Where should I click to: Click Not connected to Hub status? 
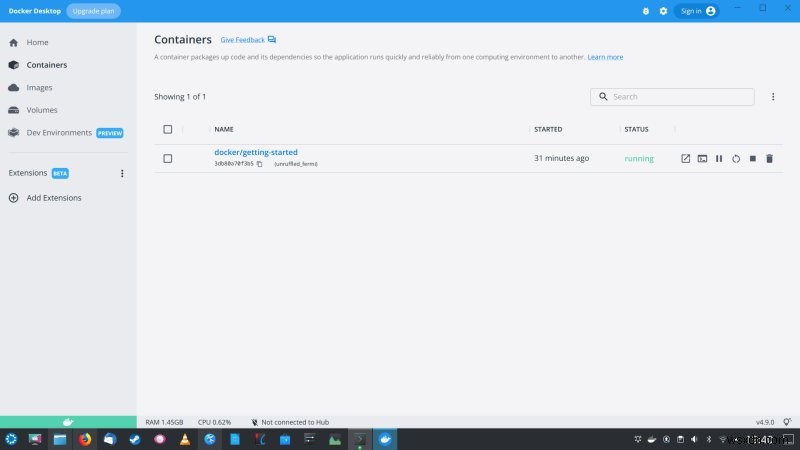(290, 422)
